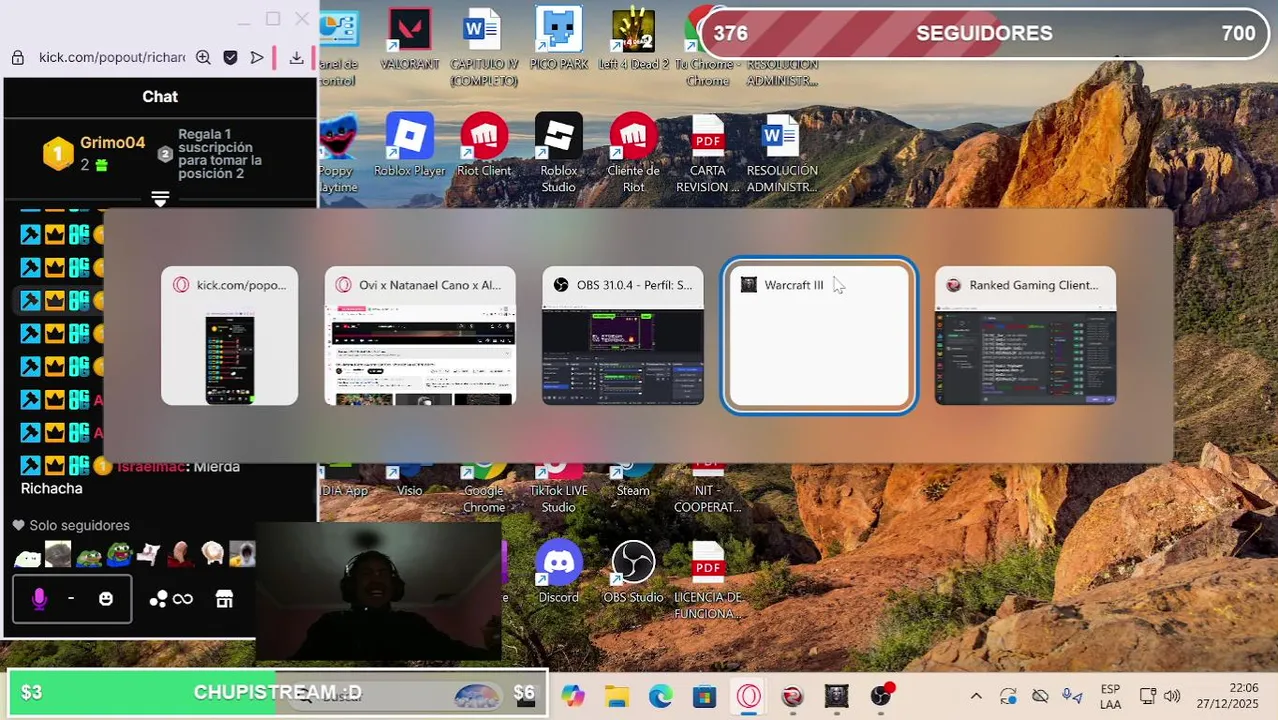Select the Warcraft III window thumbnail
Viewport: 1278px width, 720px height.
point(819,336)
